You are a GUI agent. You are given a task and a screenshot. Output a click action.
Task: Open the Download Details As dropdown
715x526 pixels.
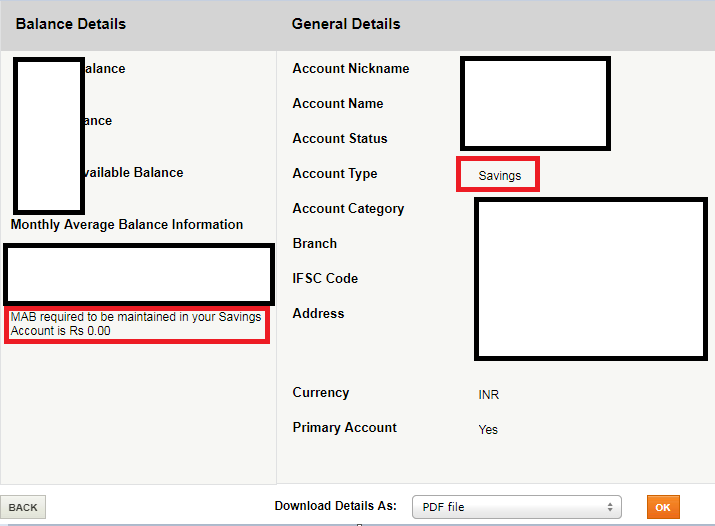(x=516, y=507)
